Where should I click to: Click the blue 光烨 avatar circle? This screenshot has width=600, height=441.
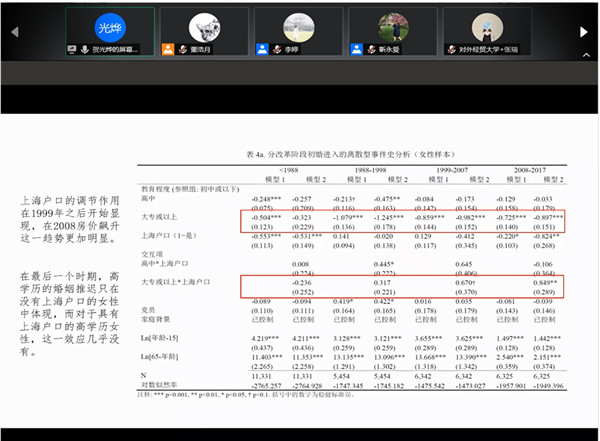pos(108,26)
